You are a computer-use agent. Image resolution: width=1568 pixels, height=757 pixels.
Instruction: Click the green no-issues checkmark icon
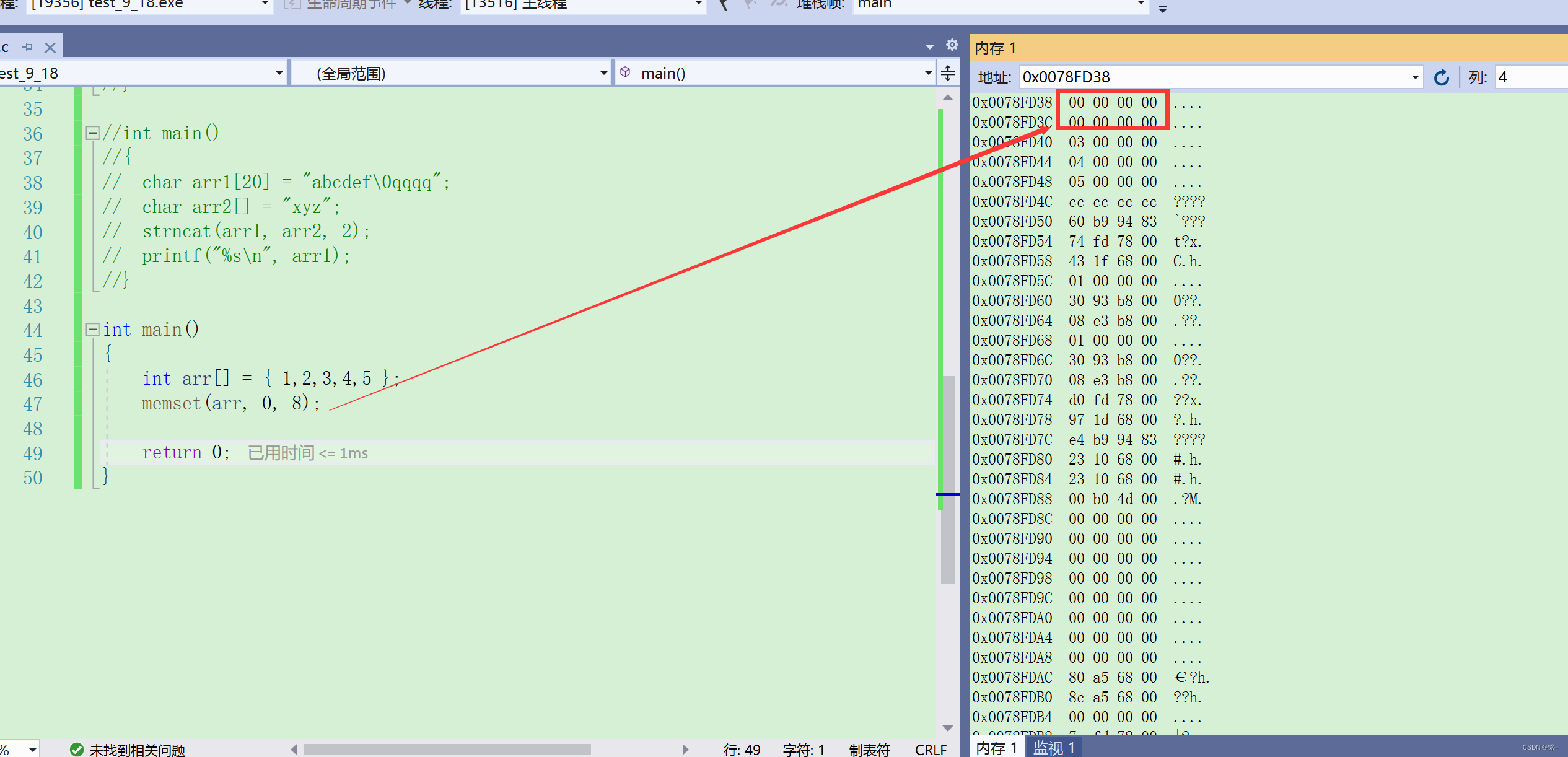coord(77,750)
